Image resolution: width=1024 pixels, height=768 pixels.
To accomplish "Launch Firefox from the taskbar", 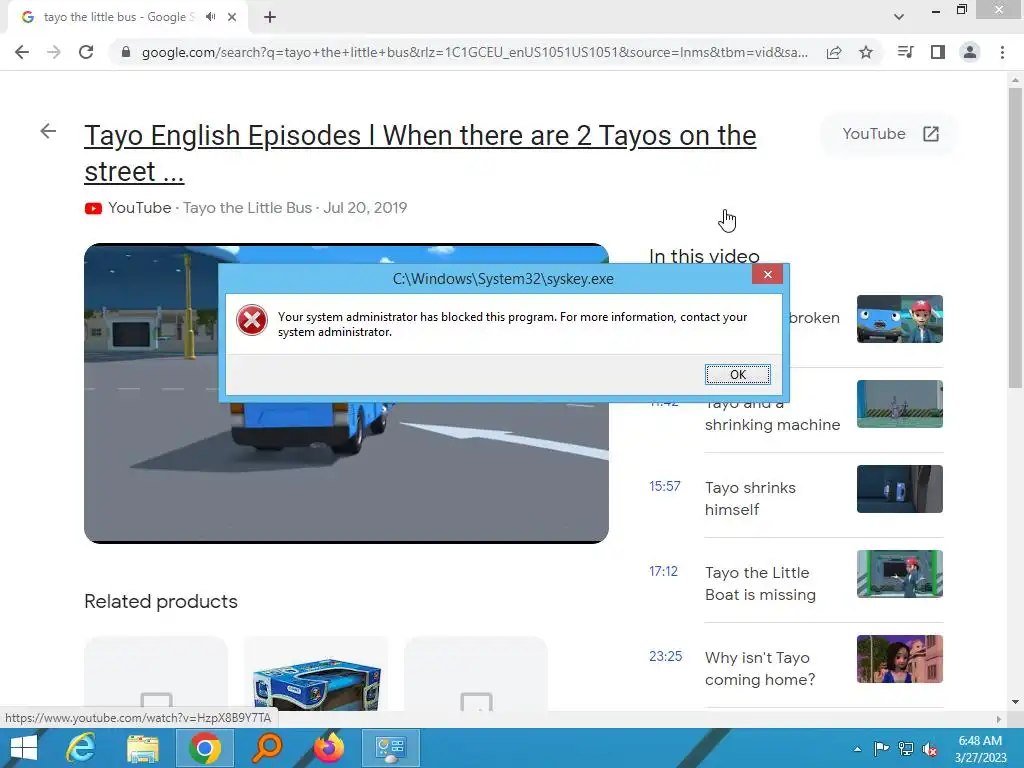I will pyautogui.click(x=329, y=748).
